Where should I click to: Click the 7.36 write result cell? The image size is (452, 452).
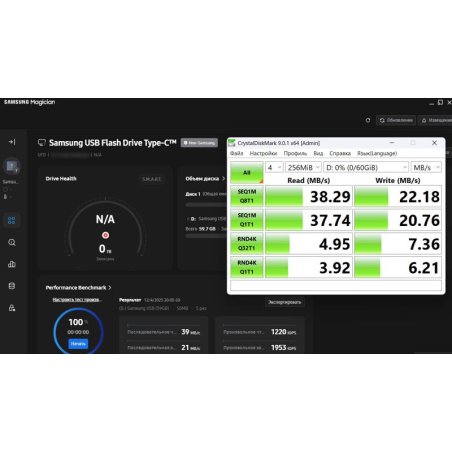(398, 244)
